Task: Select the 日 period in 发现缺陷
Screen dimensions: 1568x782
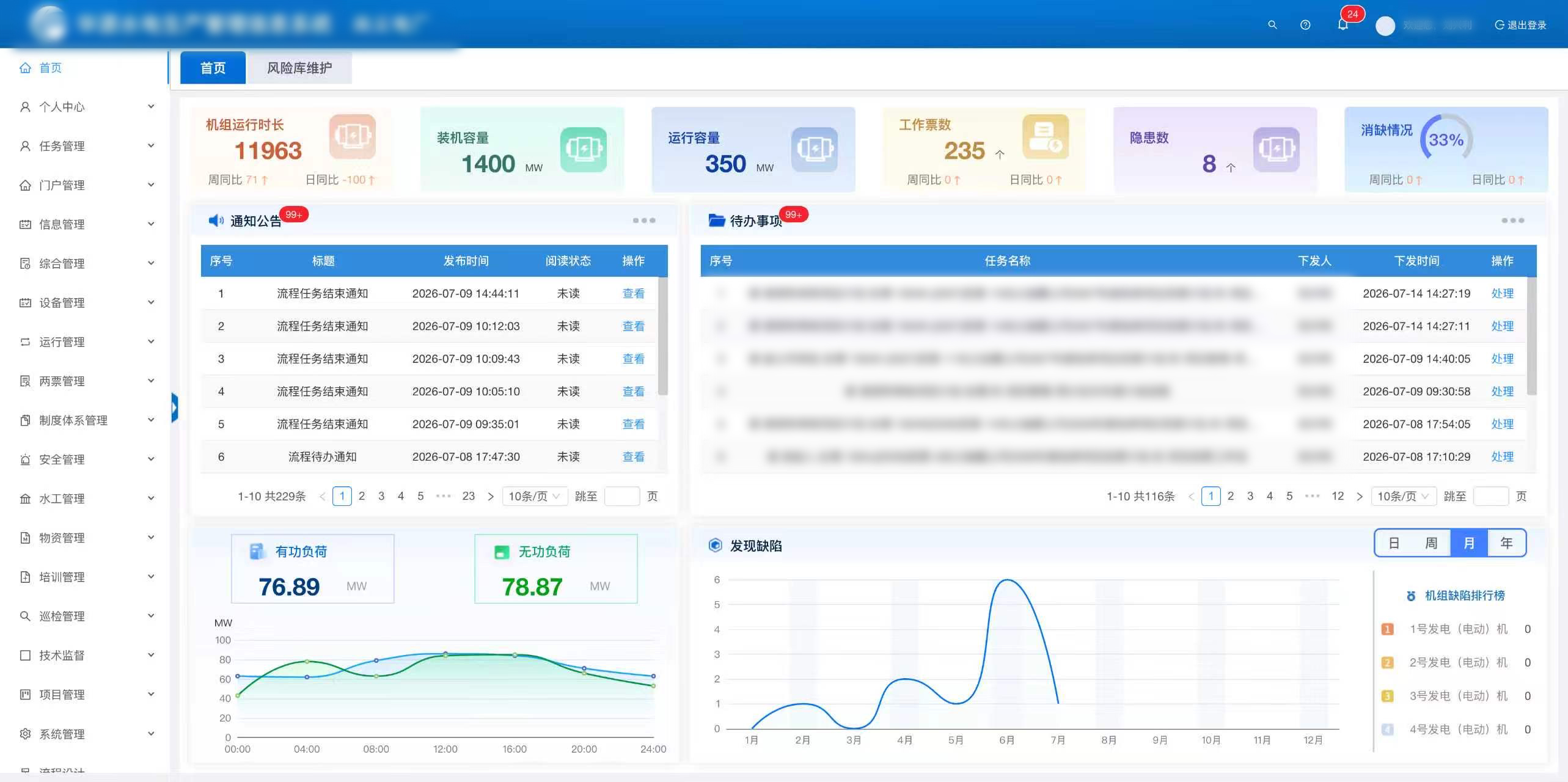Action: pos(1394,543)
